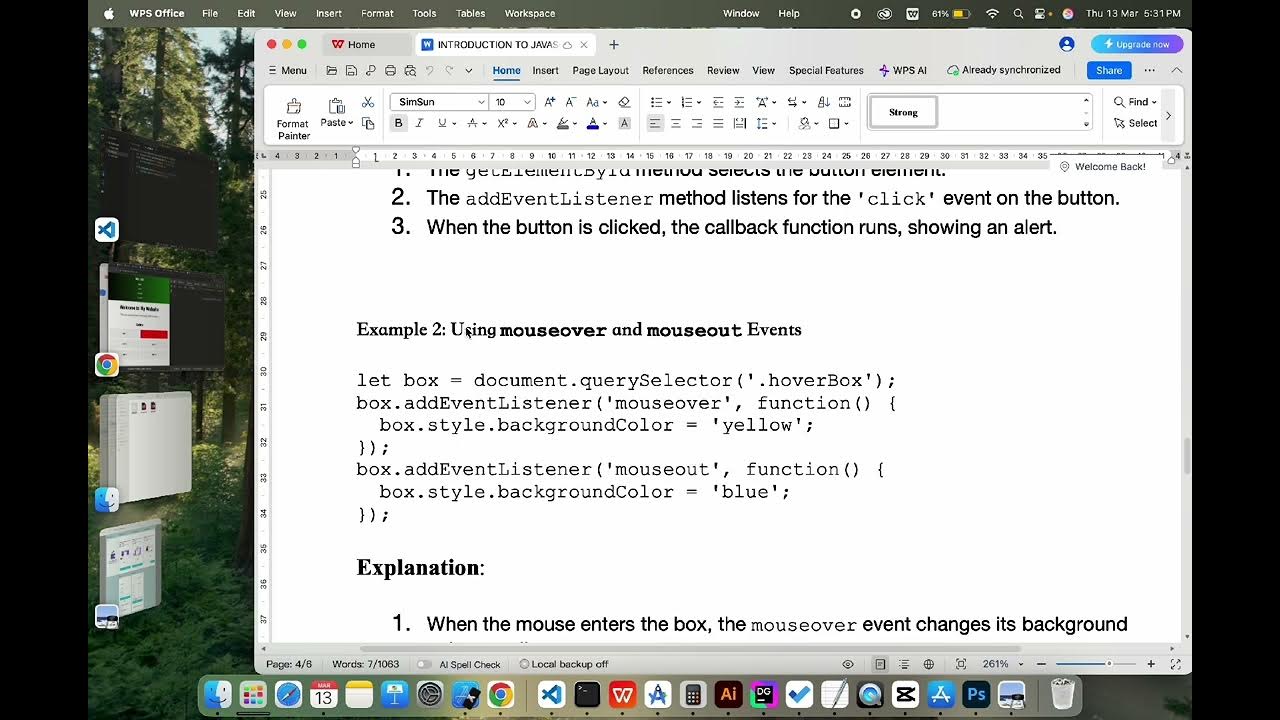The height and width of the screenshot is (720, 1280).
Task: Toggle Strikethrough formatting
Action: (x=470, y=123)
